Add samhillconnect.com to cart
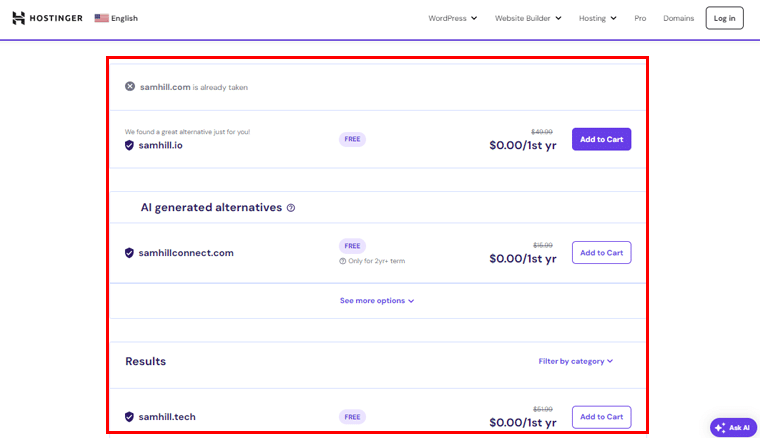 [602, 252]
